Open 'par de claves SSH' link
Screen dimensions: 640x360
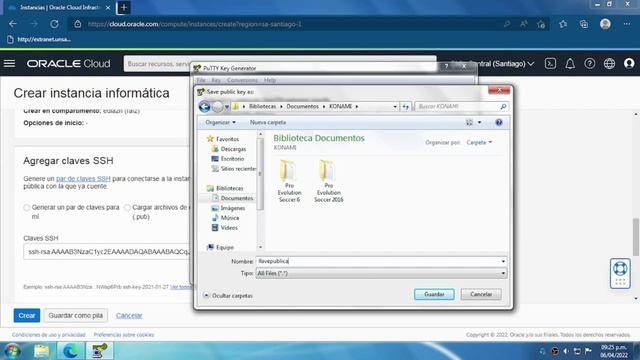(x=83, y=179)
